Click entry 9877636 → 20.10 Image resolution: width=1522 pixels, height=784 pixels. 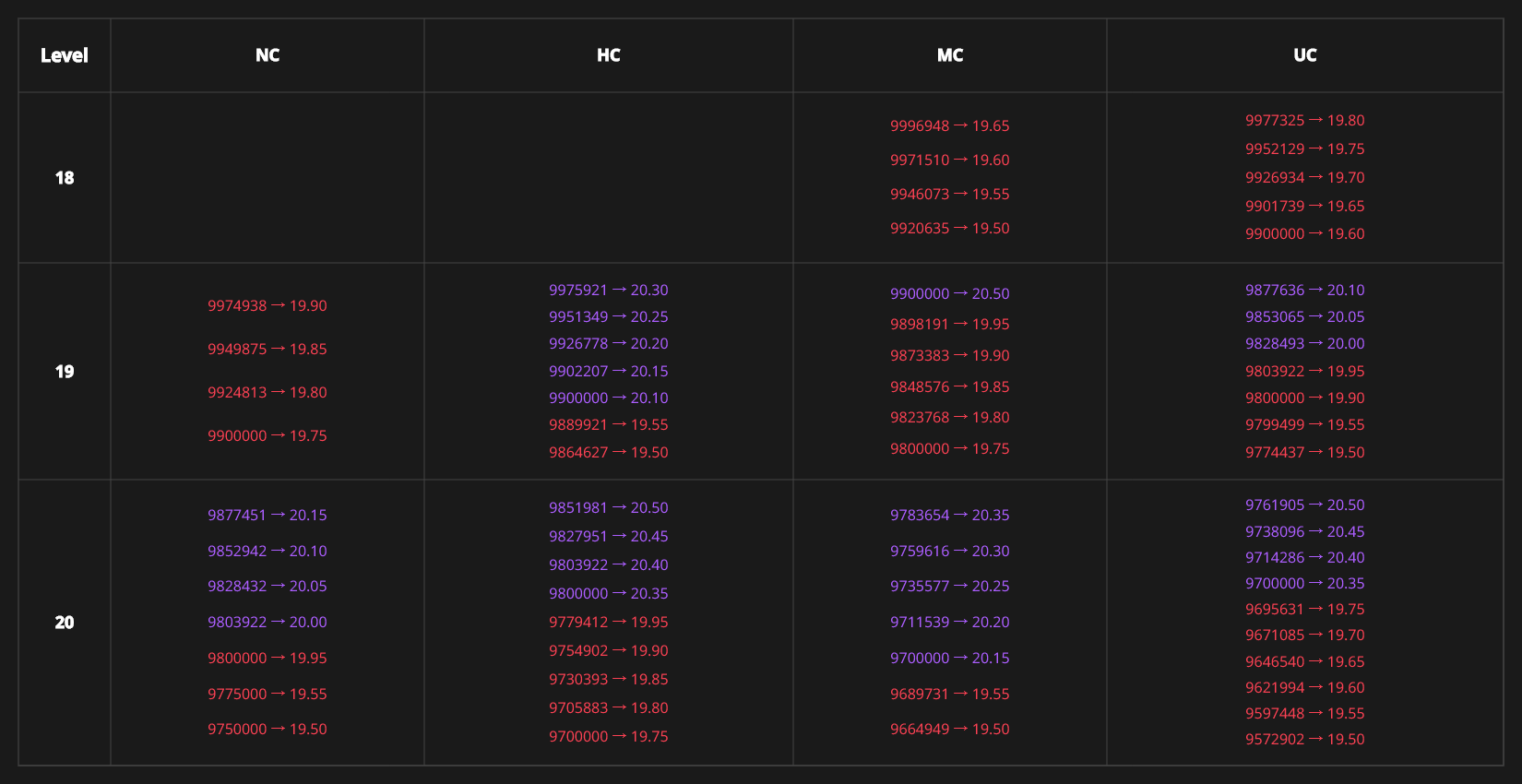click(1304, 290)
